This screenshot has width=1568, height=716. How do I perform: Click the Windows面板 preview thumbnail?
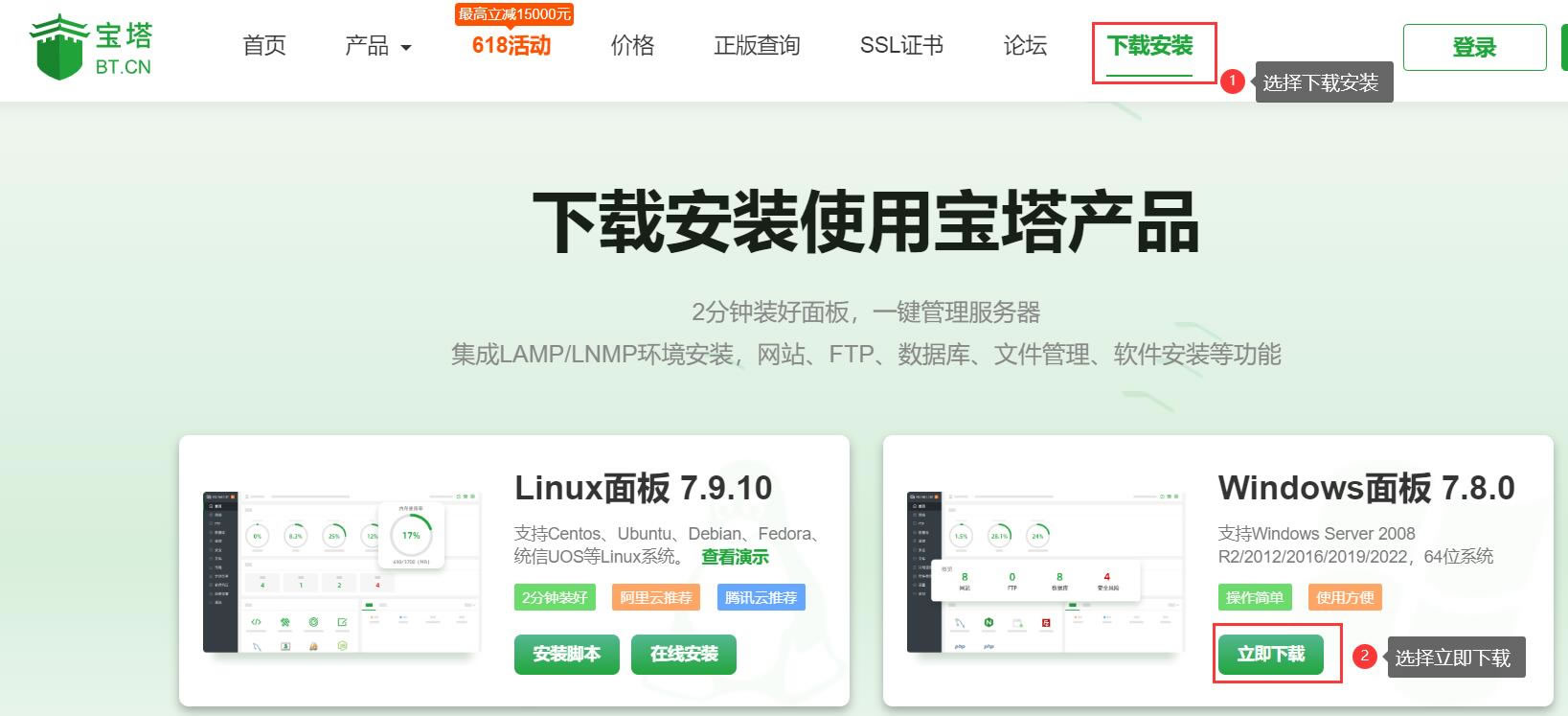click(1046, 572)
